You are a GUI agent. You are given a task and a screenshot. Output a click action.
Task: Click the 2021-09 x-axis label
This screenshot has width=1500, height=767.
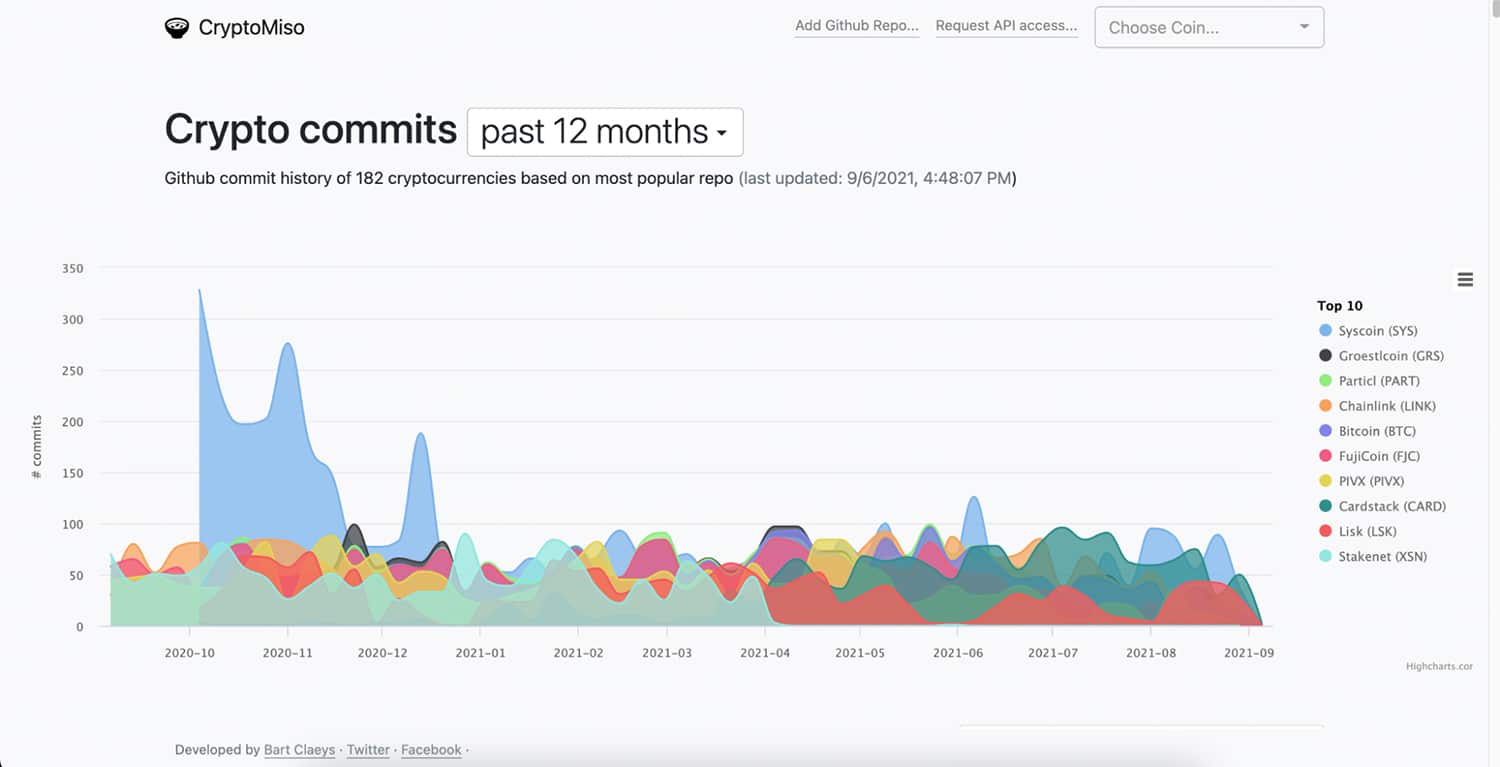[1248, 653]
